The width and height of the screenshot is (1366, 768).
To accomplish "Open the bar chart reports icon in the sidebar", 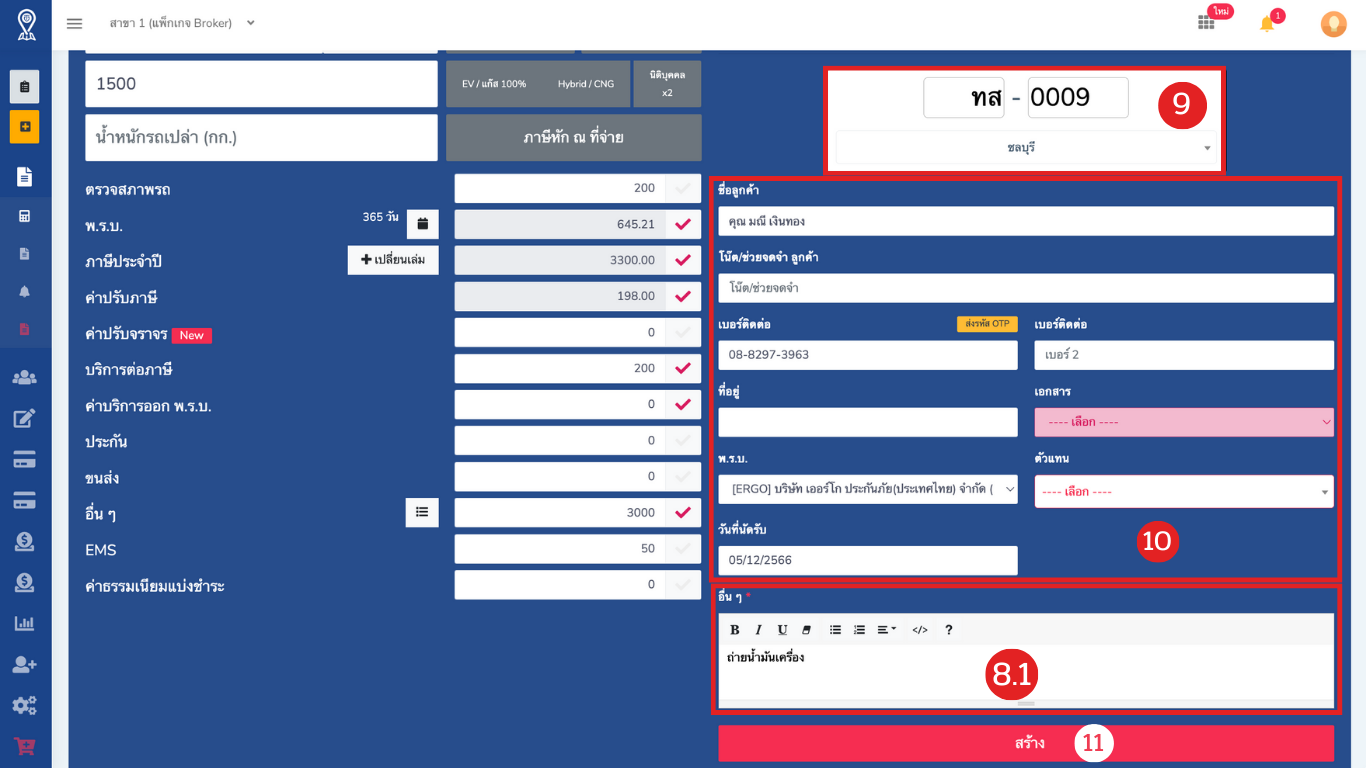I will [25, 623].
